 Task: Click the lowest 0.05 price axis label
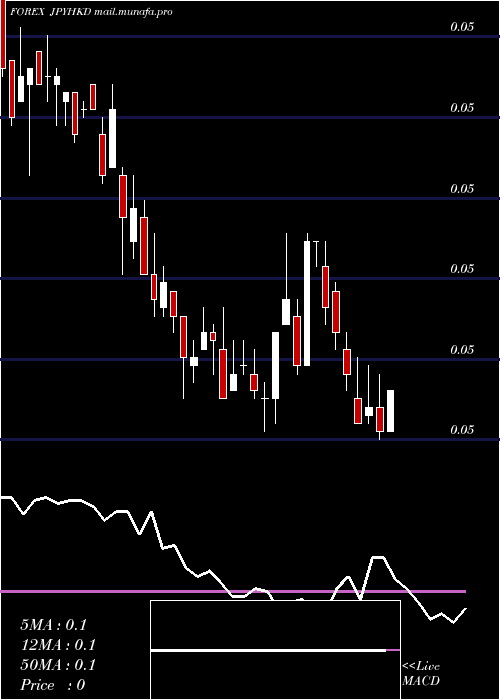[x=462, y=429]
